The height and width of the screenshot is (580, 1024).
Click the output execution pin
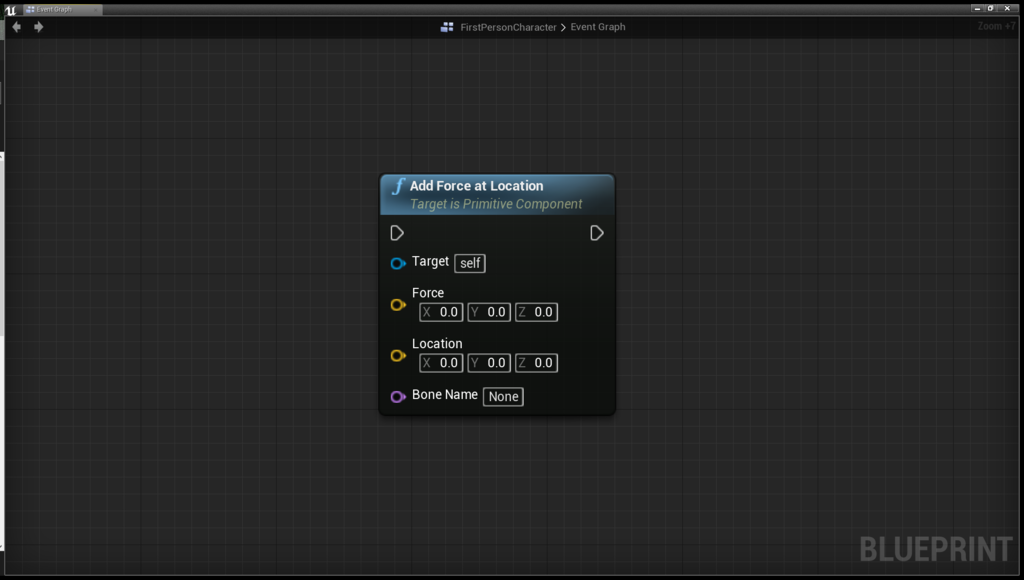[x=596, y=233]
